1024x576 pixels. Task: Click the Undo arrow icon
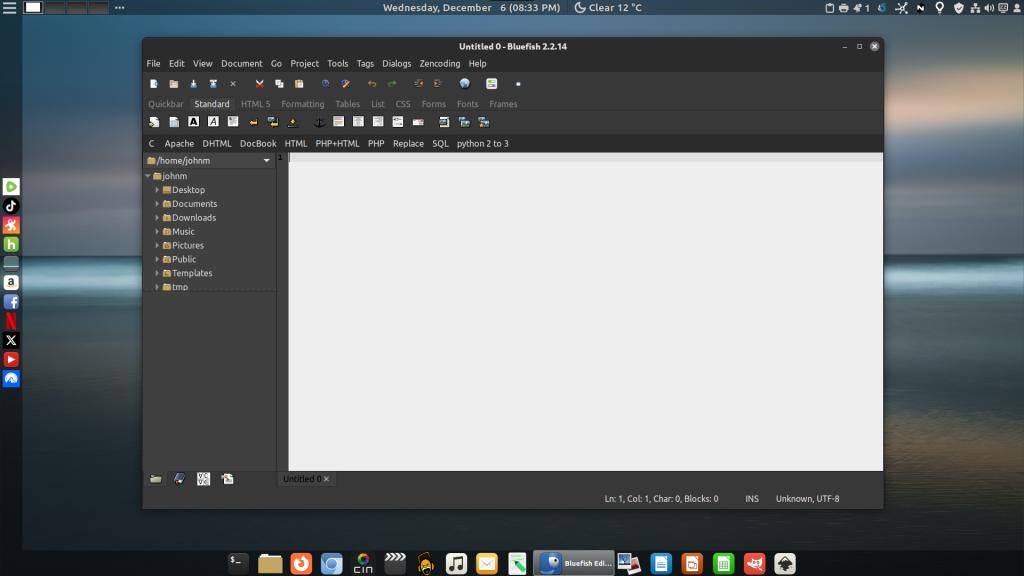tap(372, 84)
